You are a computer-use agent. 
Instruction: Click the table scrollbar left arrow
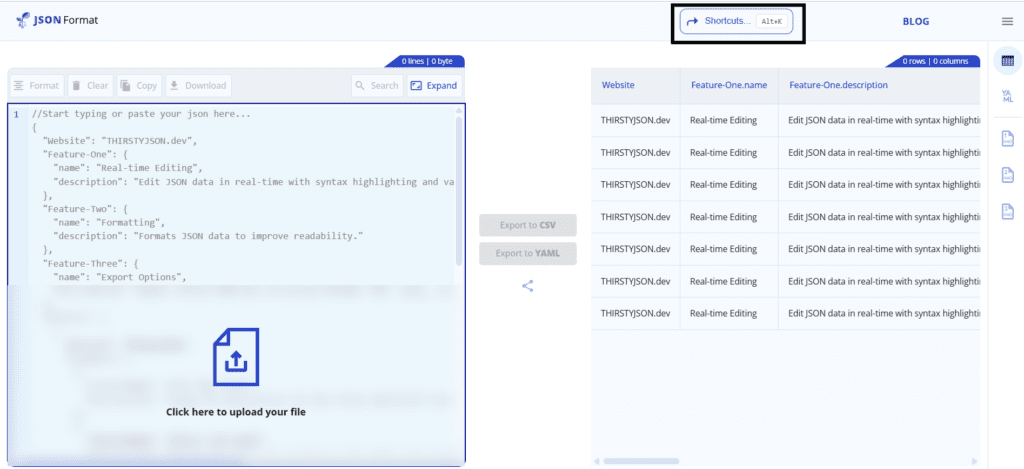tap(596, 461)
